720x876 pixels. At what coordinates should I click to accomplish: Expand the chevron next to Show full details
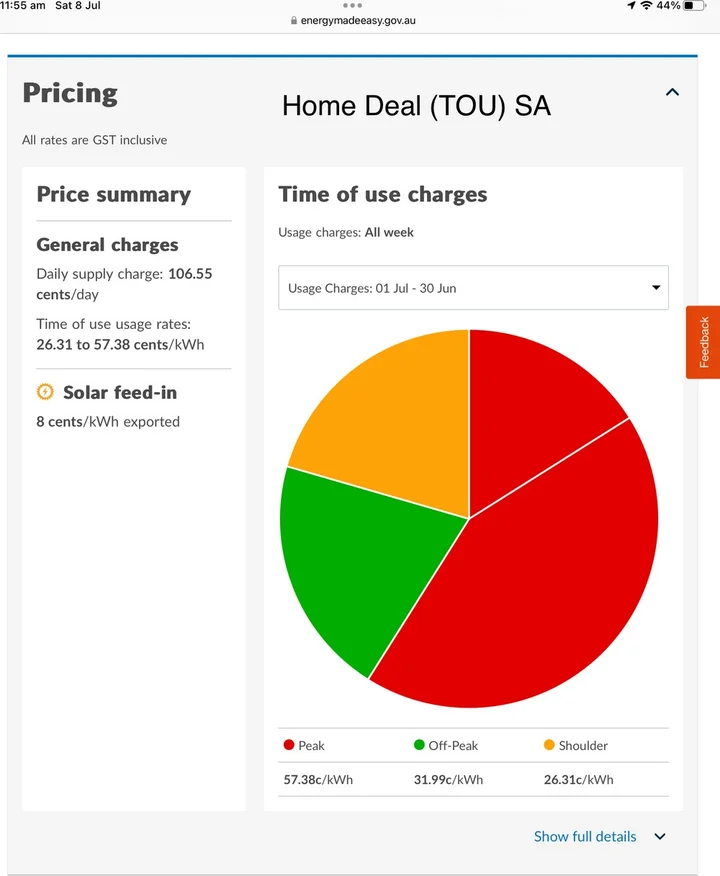(x=658, y=836)
